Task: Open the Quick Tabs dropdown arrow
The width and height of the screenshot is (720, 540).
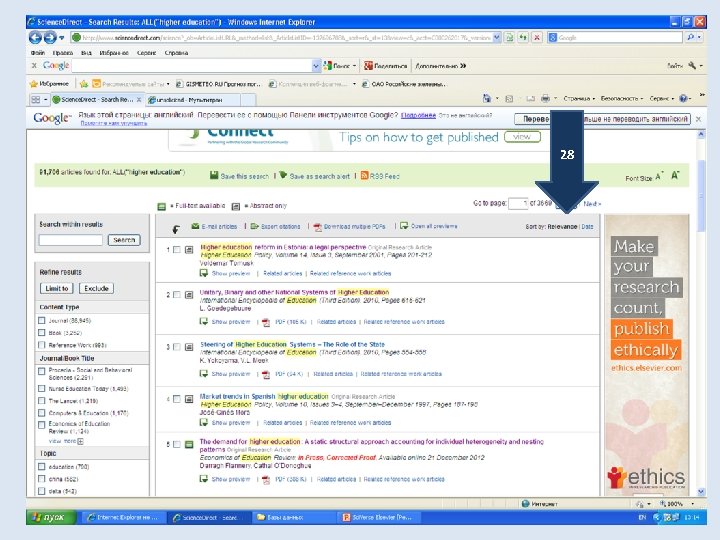Action: [45, 99]
